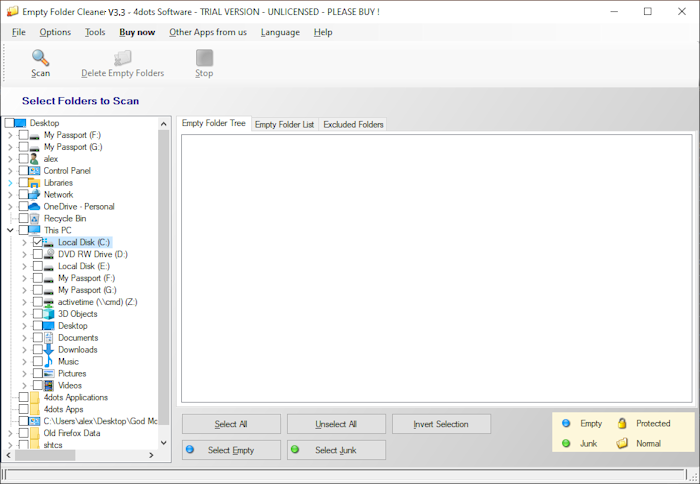Image resolution: width=700 pixels, height=484 pixels.
Task: Expand the Pictures folder node
Action: 24,374
